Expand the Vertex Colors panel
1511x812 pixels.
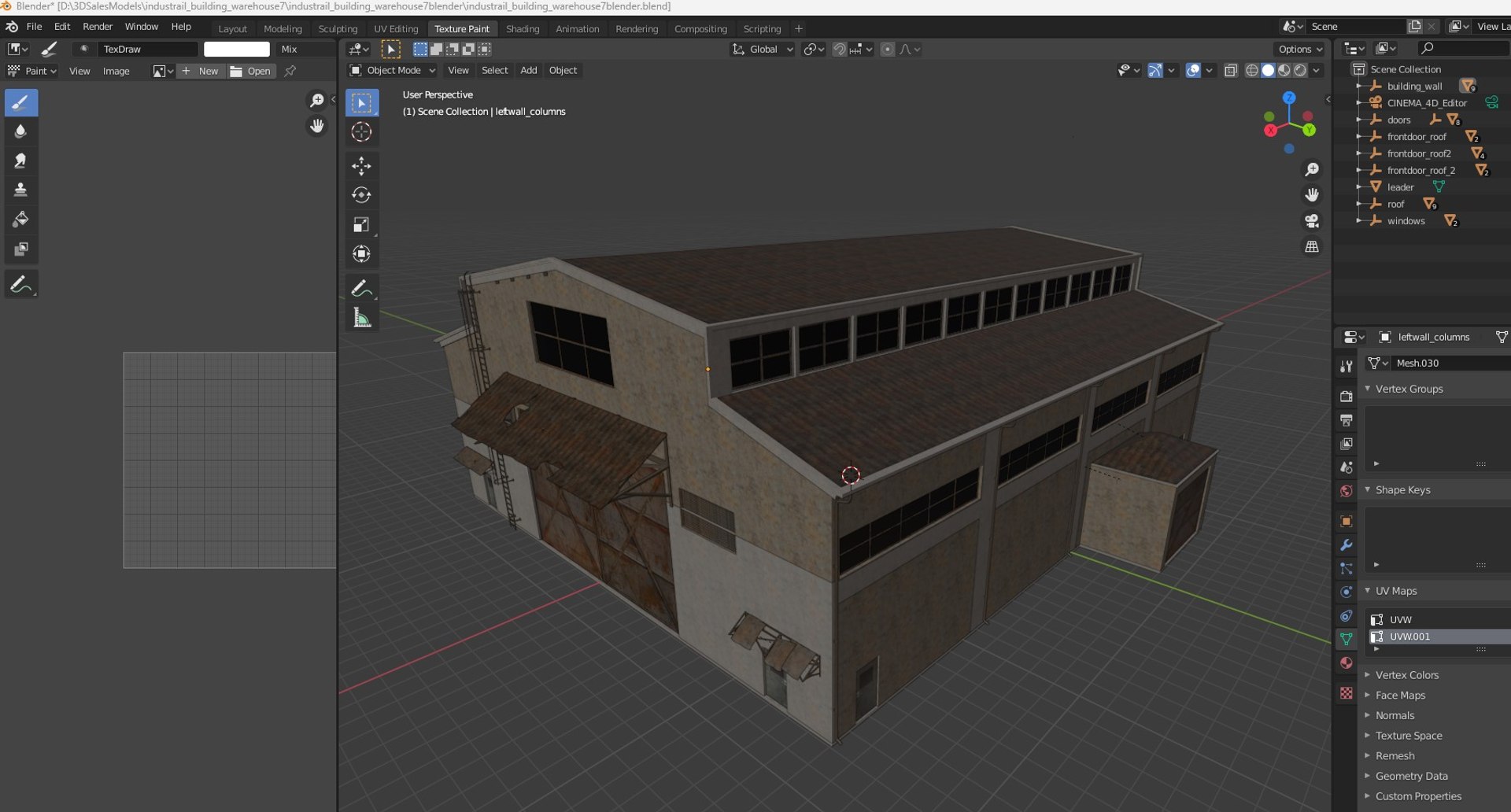(x=1407, y=674)
